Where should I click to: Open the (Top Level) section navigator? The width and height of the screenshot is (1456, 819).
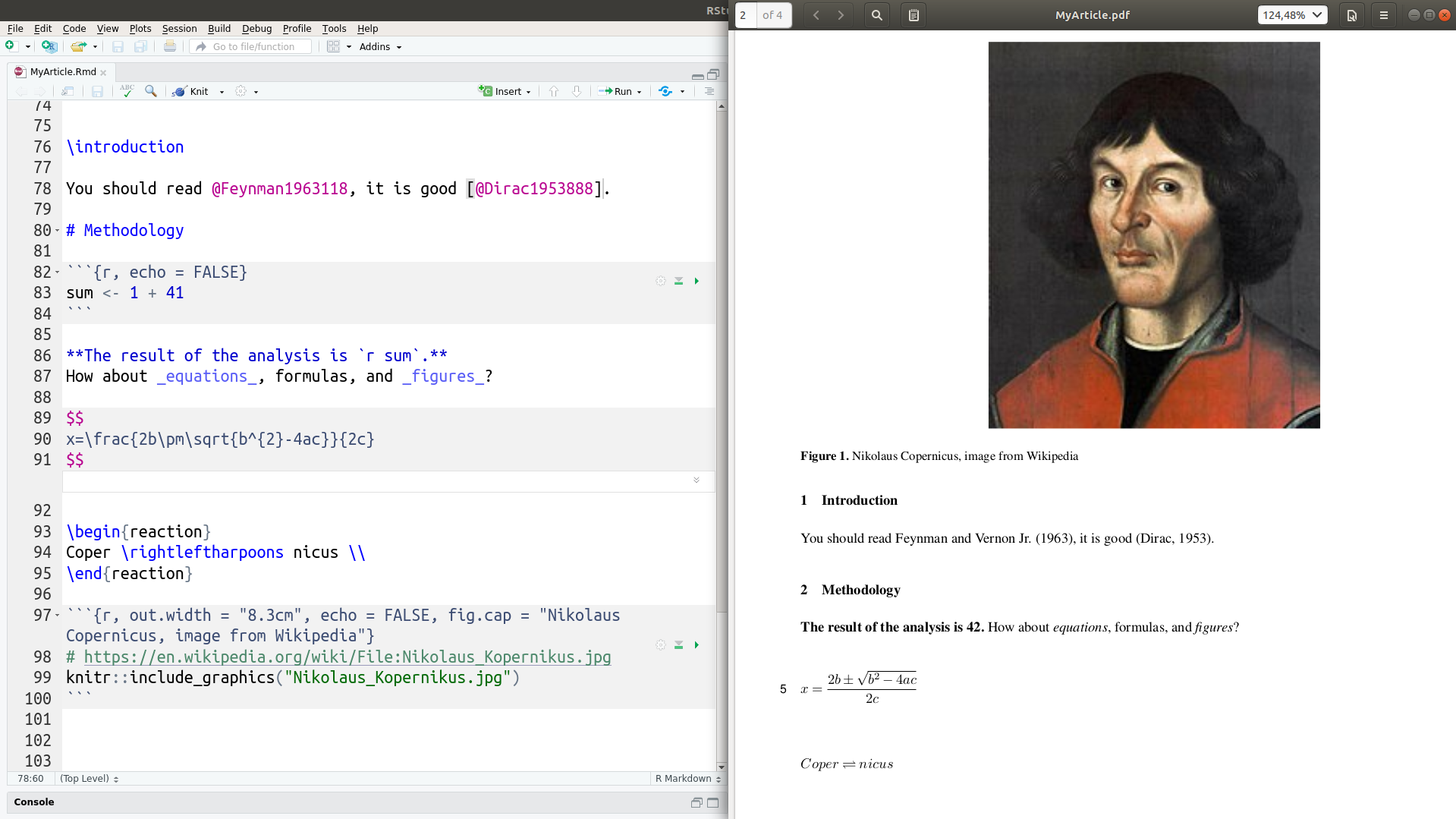(90, 779)
